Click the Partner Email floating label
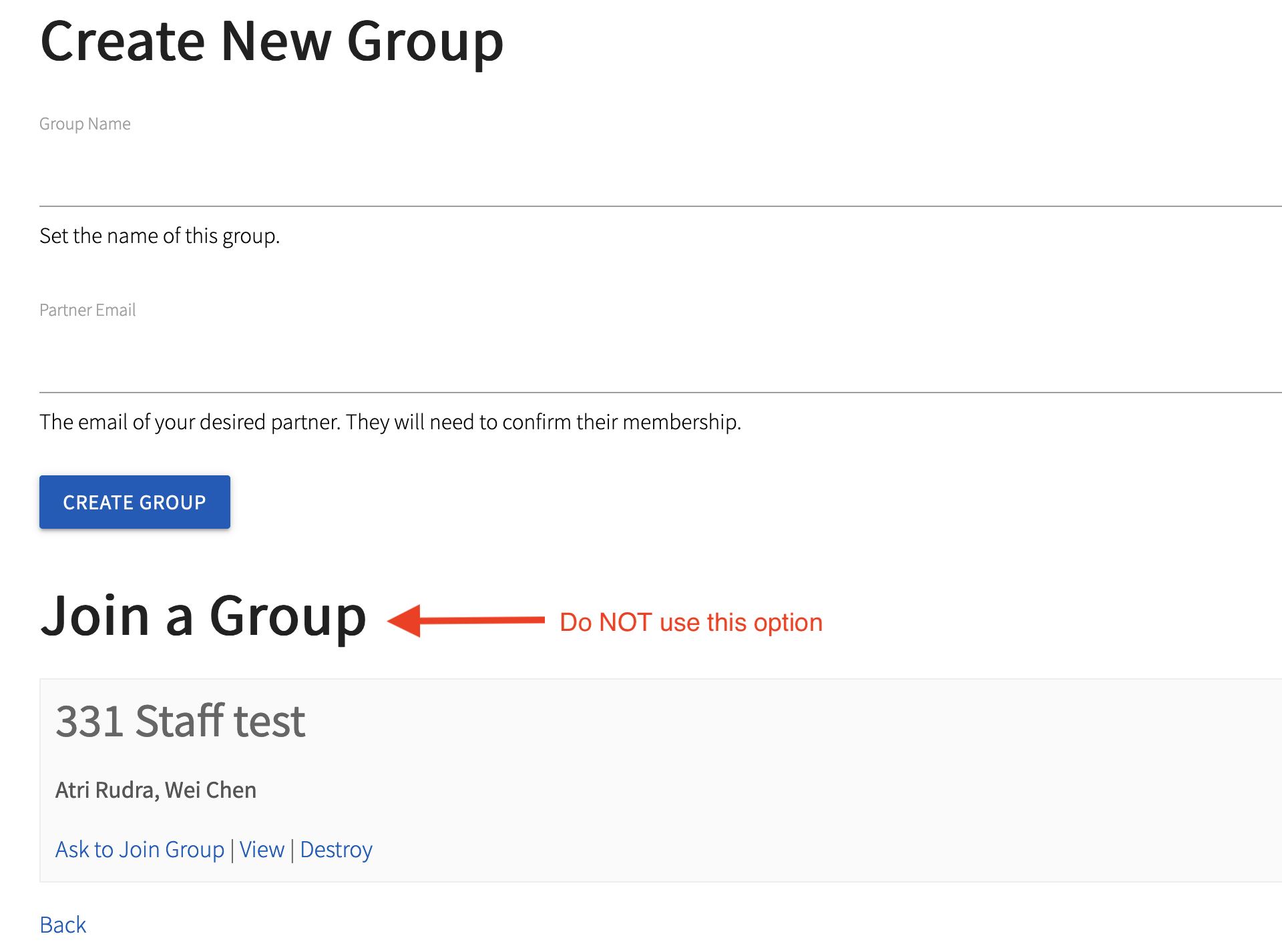The height and width of the screenshot is (952, 1282). click(x=87, y=310)
